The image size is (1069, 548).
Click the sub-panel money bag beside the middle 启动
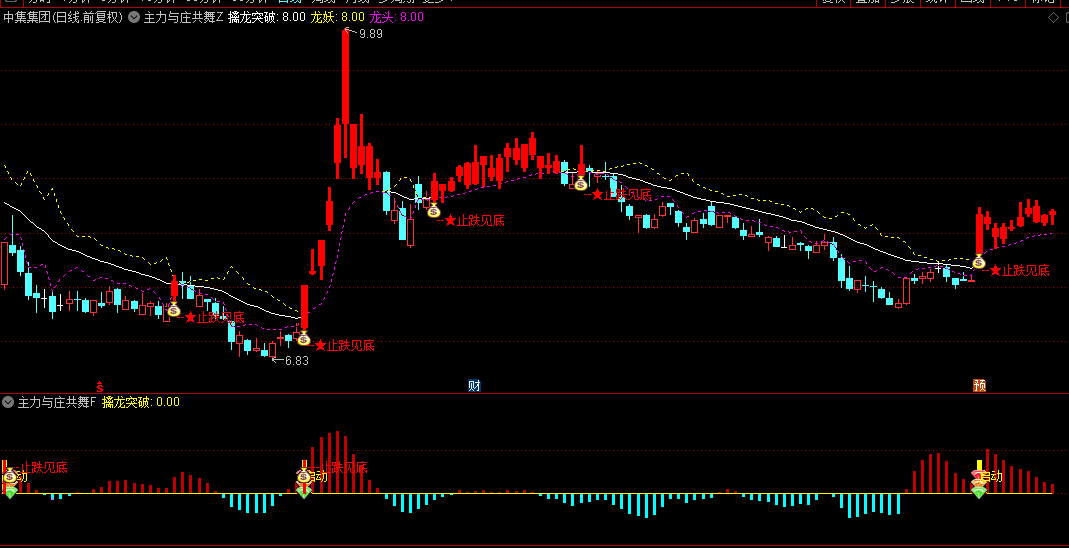point(303,476)
